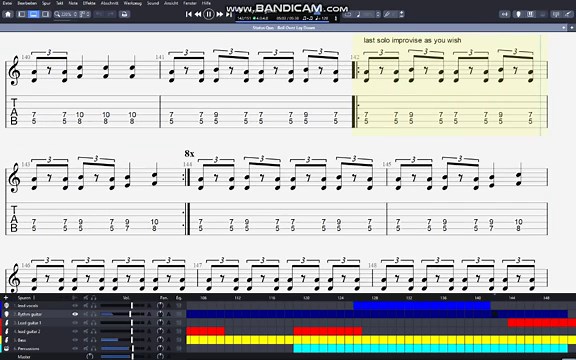Open the Spuren tracks options menu
The width and height of the screenshot is (576, 360).
pyautogui.click(x=34, y=298)
